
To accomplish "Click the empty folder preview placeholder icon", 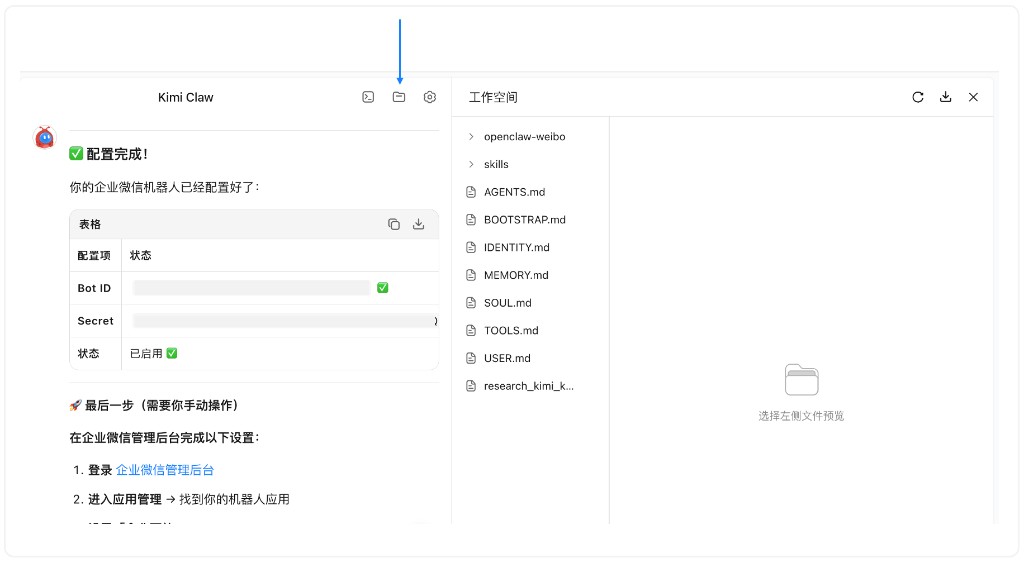I will [801, 380].
